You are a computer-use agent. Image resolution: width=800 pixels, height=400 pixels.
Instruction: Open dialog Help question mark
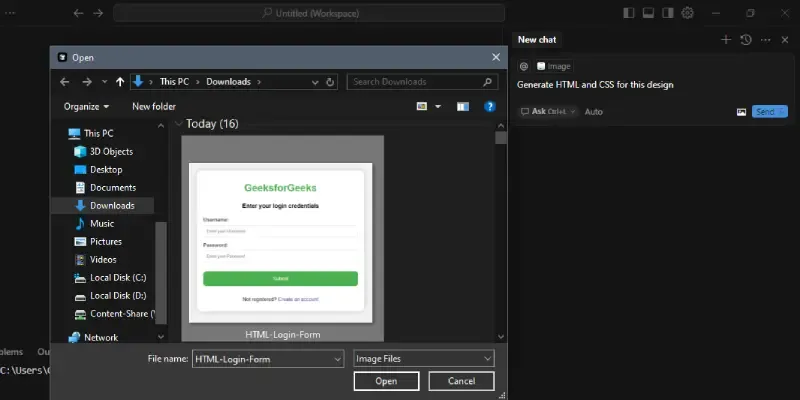pyautogui.click(x=490, y=107)
